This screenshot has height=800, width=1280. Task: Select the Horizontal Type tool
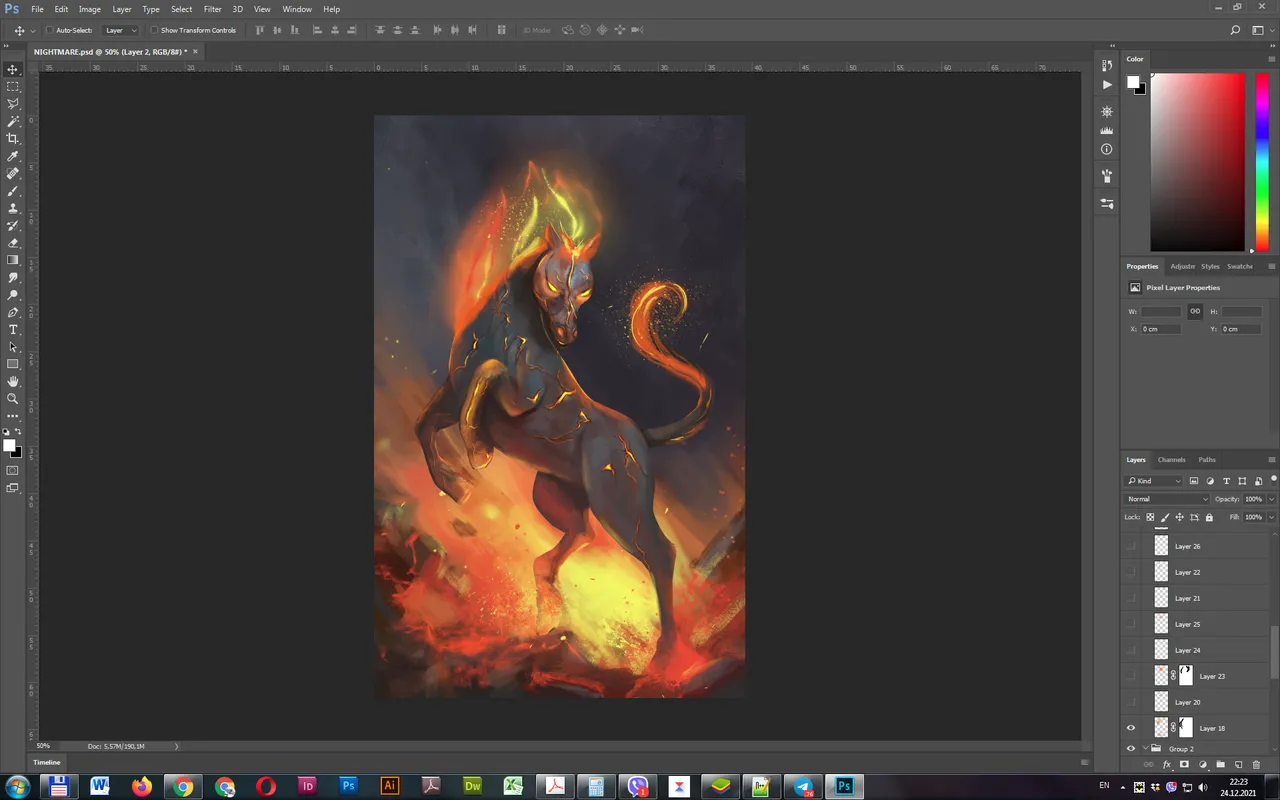(x=13, y=330)
